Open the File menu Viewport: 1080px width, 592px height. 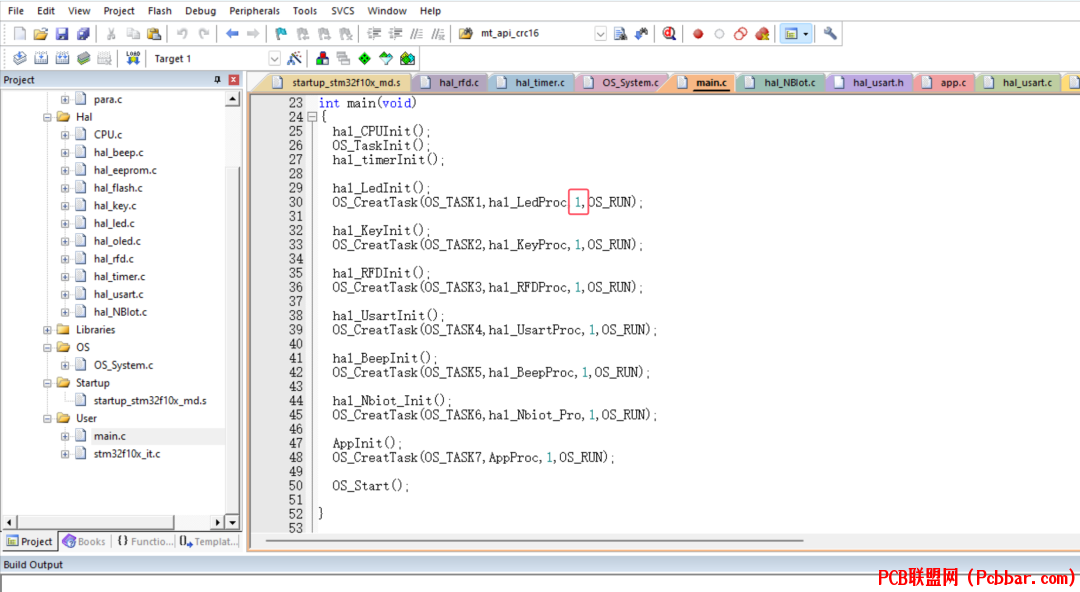(16, 11)
